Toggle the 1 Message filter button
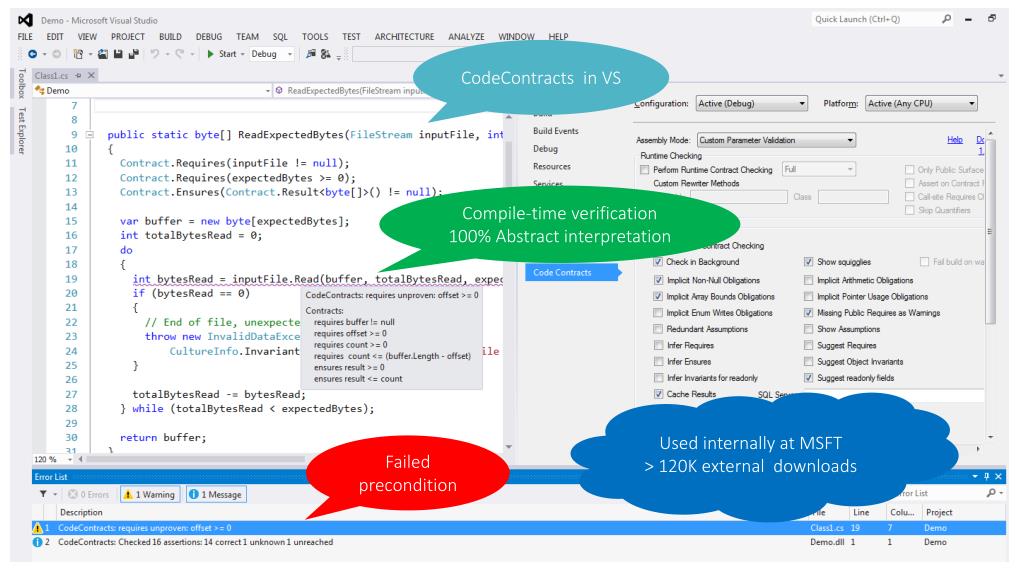1024x576 pixels. (216, 494)
